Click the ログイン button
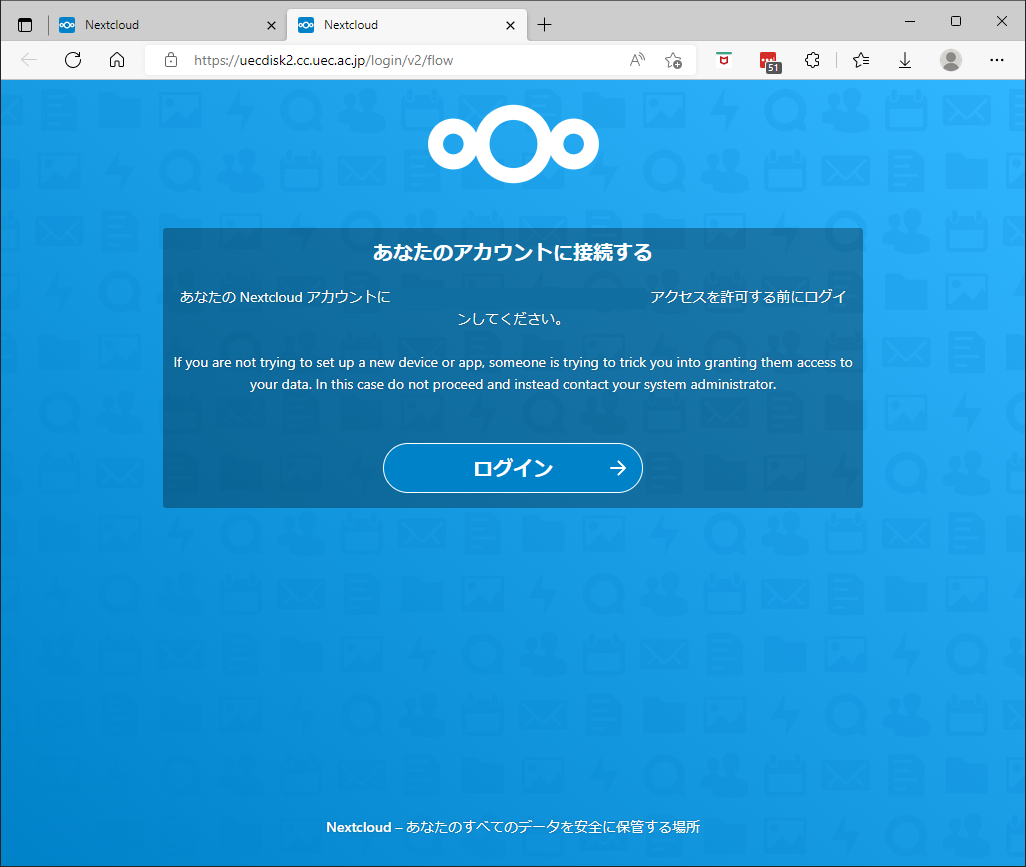 click(x=512, y=468)
